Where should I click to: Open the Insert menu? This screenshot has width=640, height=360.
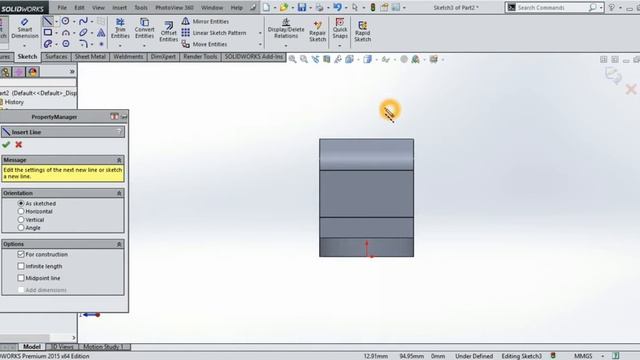point(119,7)
